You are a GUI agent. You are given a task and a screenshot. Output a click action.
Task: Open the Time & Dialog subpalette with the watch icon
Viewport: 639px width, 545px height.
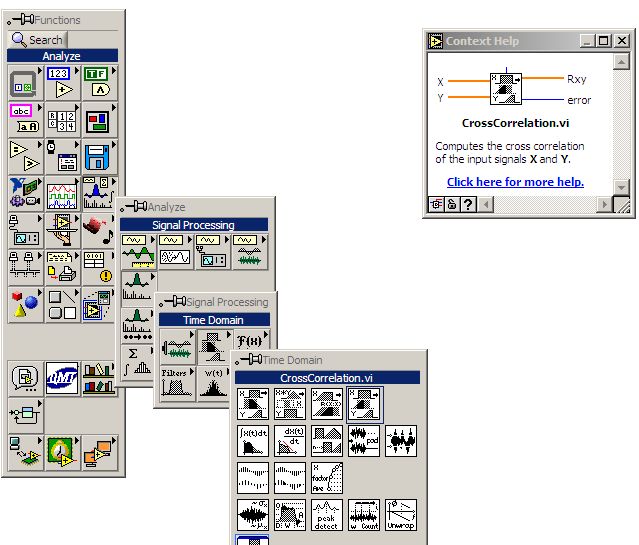tap(62, 157)
